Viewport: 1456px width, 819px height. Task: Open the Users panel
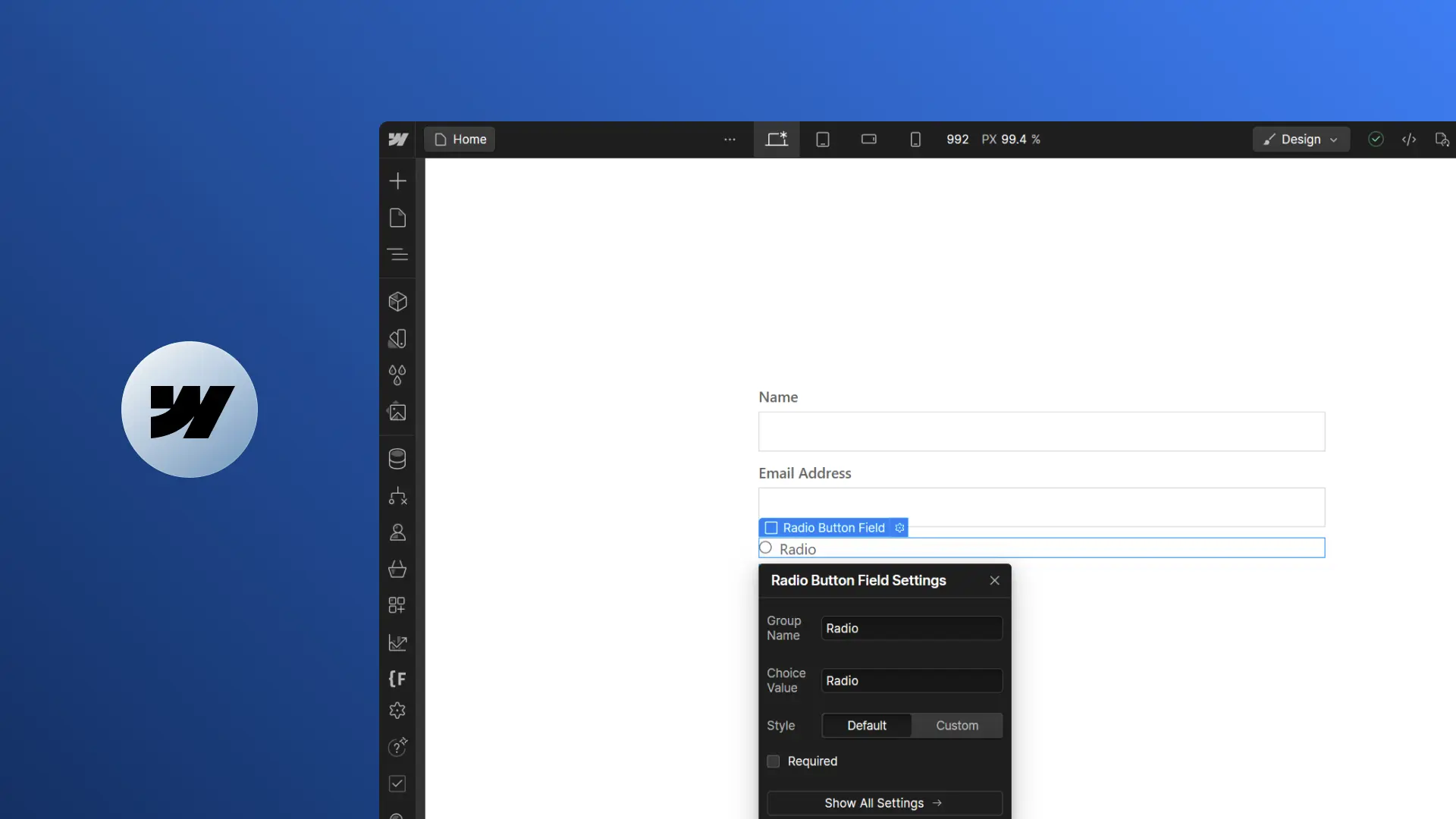click(x=397, y=532)
